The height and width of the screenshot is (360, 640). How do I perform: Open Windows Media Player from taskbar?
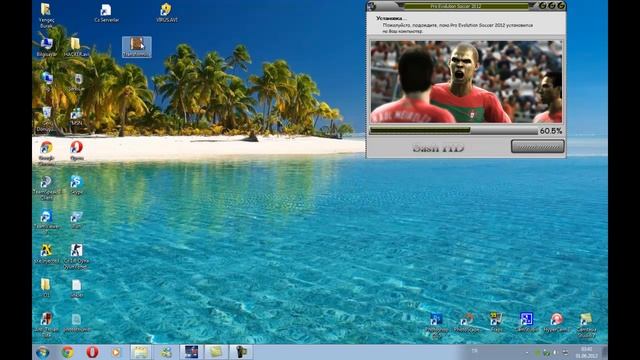tap(116, 352)
